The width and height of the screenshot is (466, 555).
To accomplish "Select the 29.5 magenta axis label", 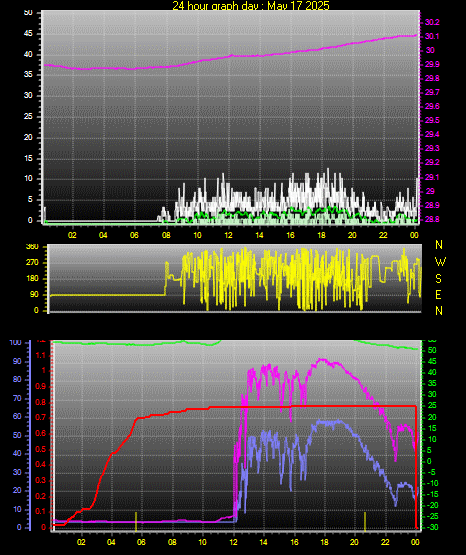I will [432, 120].
